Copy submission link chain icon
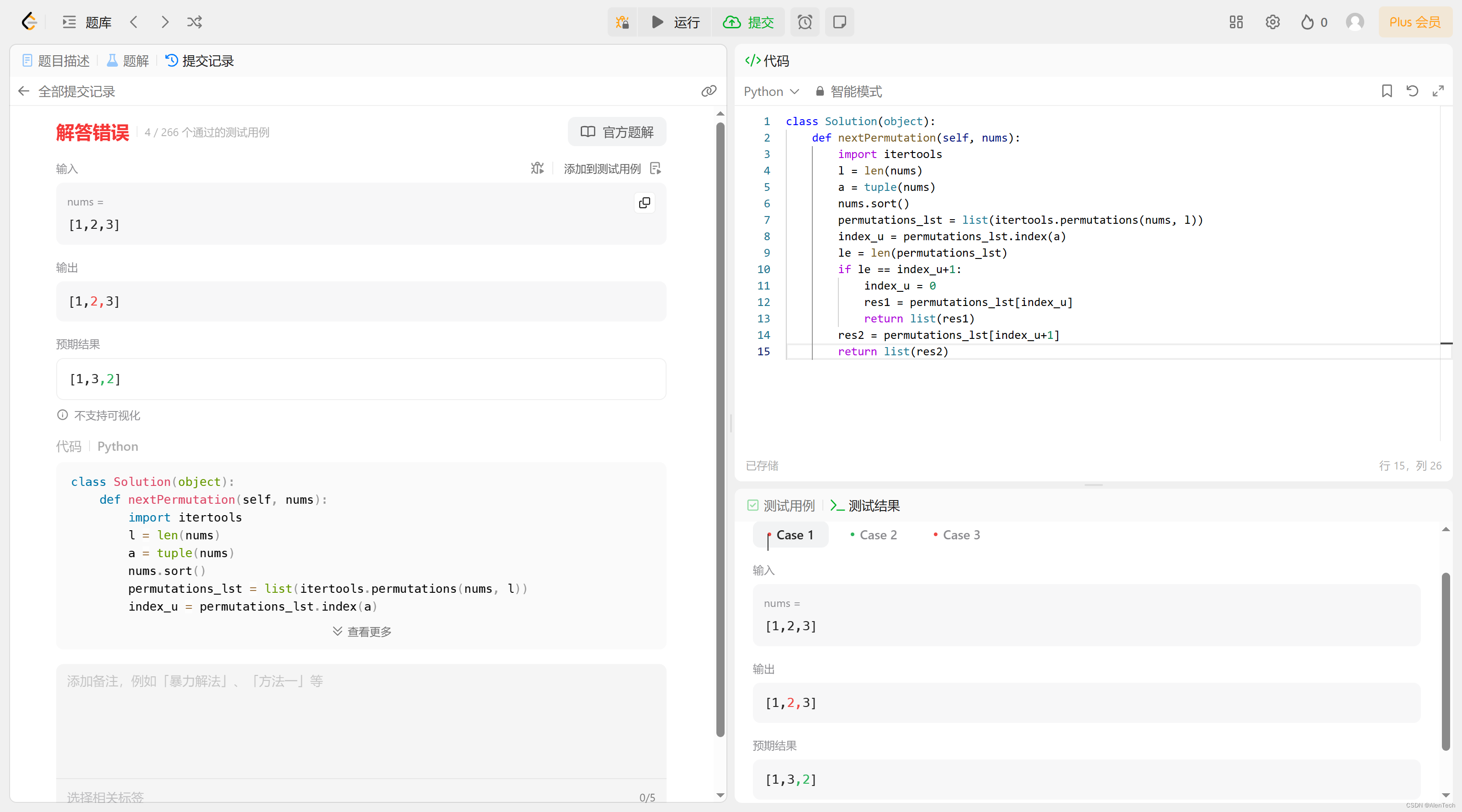 (709, 91)
